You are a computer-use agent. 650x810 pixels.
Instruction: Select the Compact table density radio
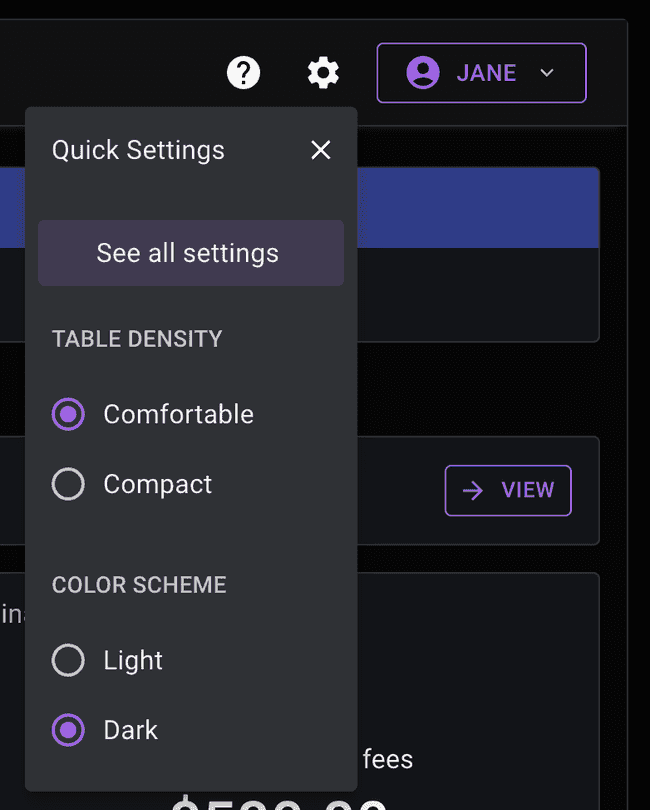[68, 484]
